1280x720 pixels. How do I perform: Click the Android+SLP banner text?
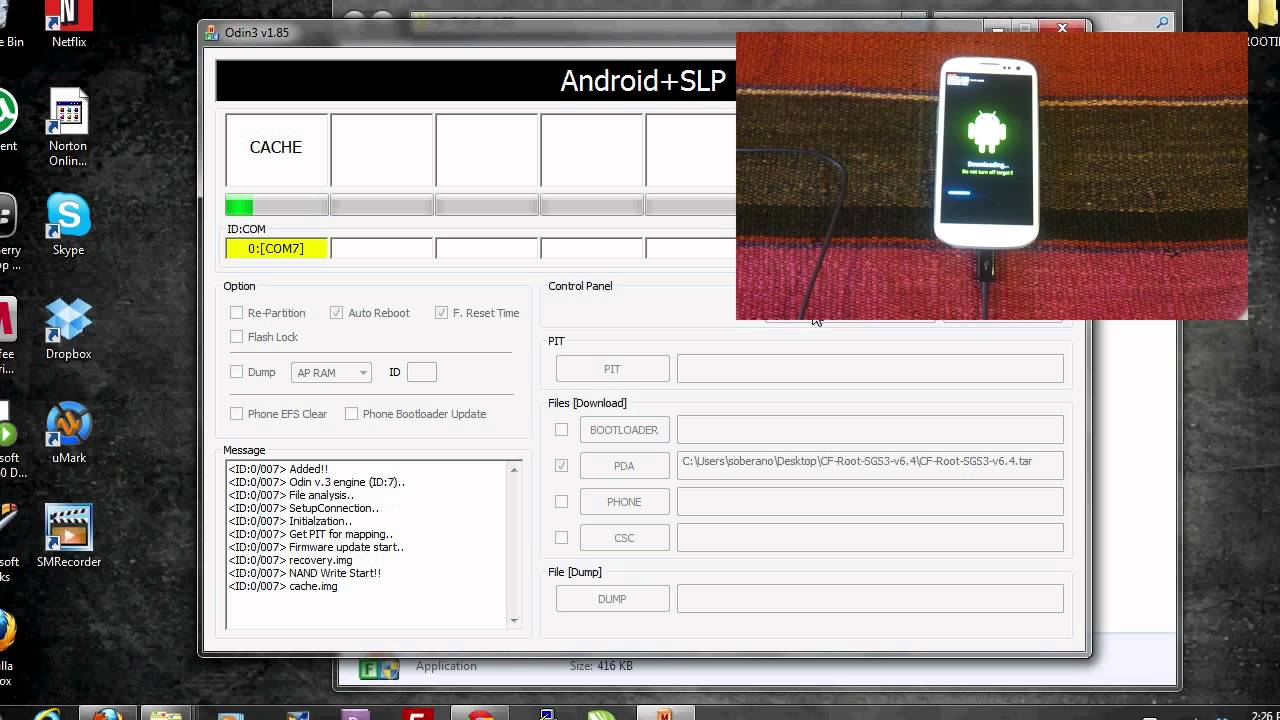(643, 81)
